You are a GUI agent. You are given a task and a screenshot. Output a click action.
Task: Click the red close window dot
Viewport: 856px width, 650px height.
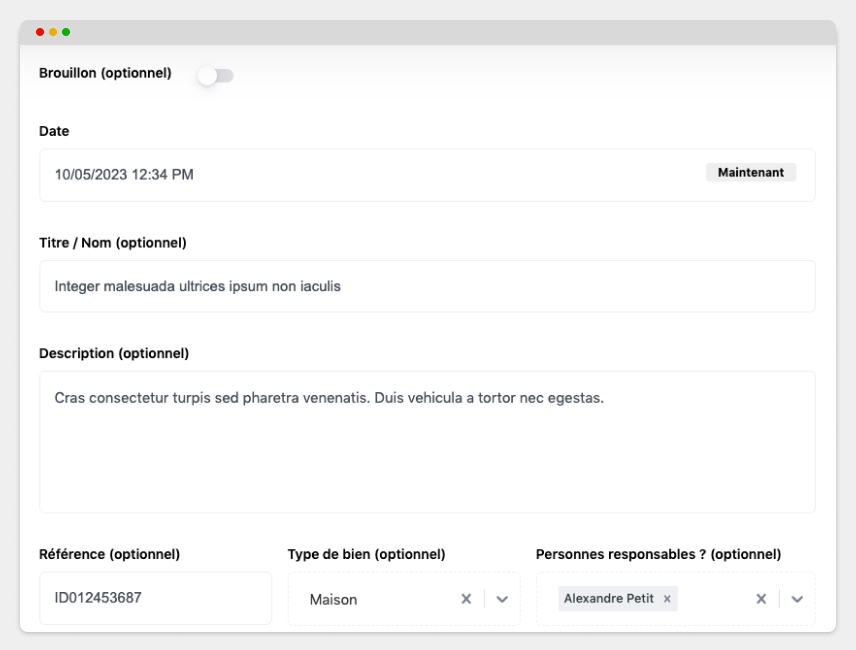click(x=40, y=32)
